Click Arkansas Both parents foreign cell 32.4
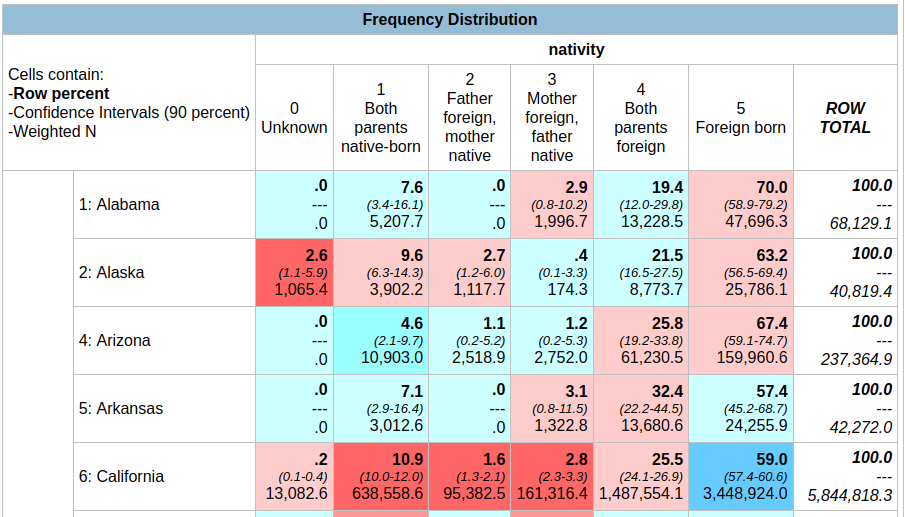Viewport: 905px width, 517px height. (640, 409)
